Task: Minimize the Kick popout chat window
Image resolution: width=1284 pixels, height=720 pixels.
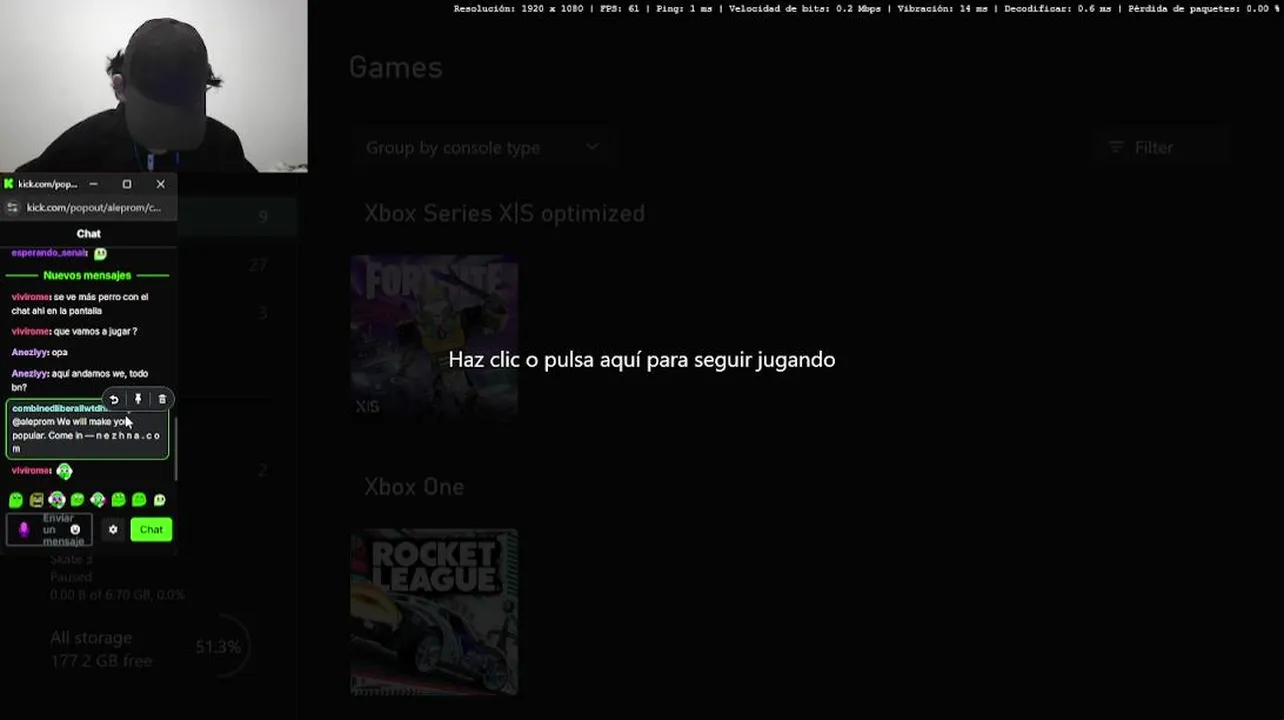Action: (x=93, y=184)
